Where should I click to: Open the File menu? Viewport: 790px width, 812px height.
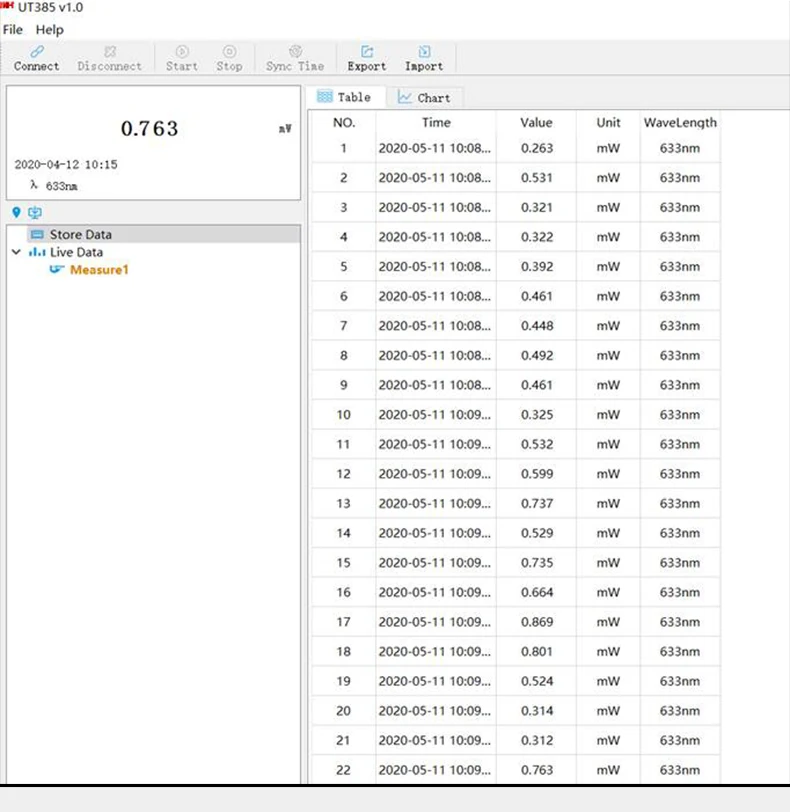13,30
